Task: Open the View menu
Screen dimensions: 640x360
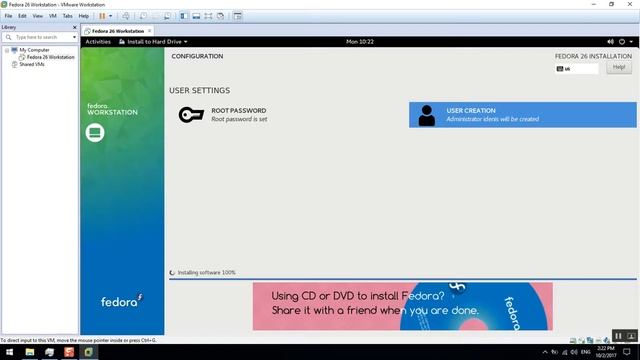Action: (x=38, y=16)
